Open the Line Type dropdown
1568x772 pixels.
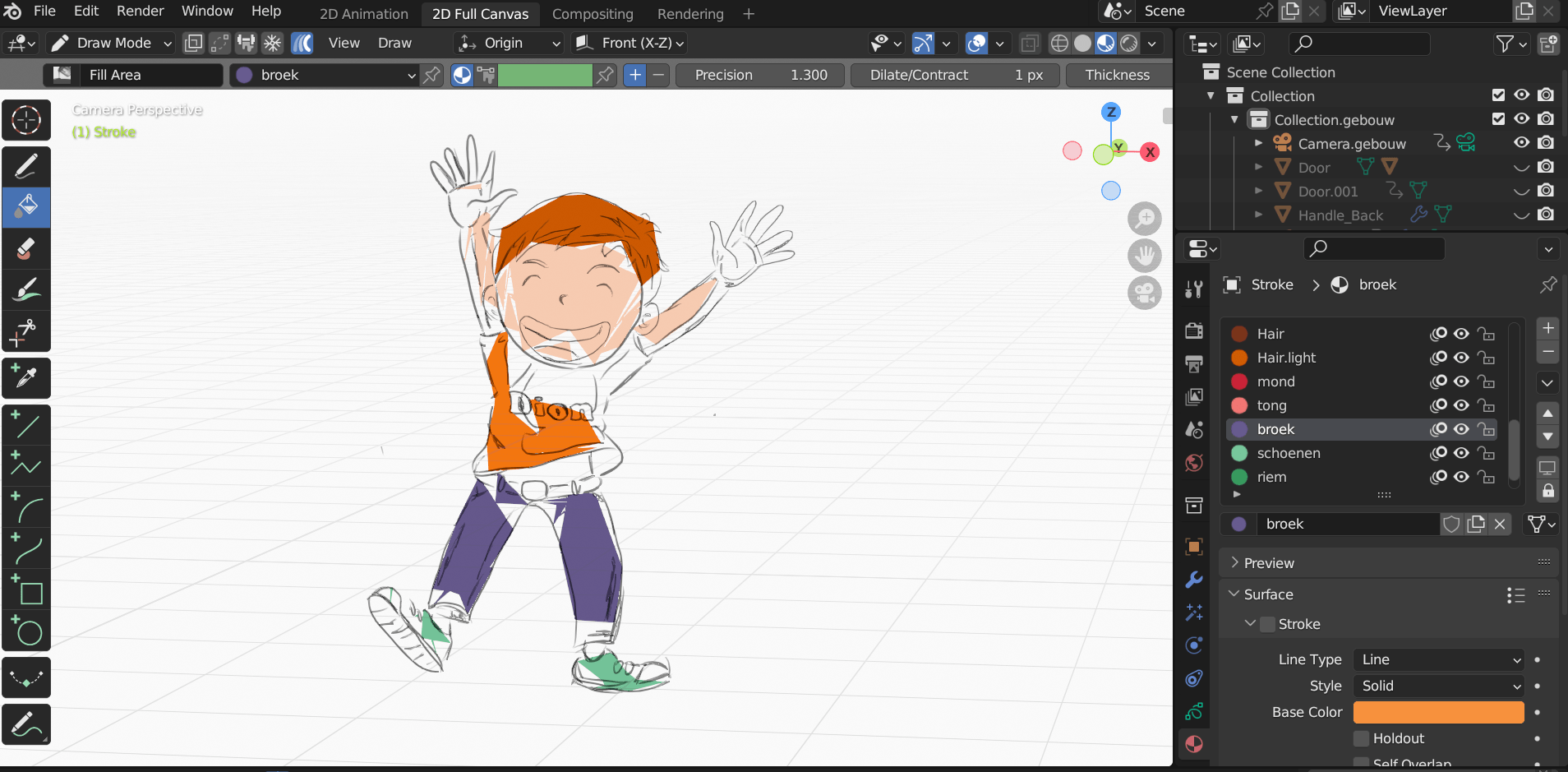1439,659
